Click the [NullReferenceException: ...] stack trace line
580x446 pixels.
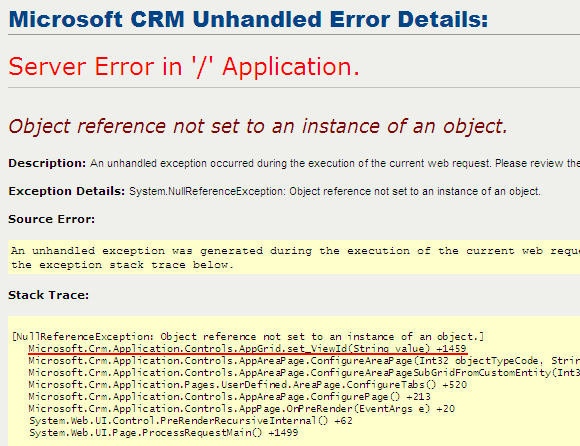tap(248, 337)
